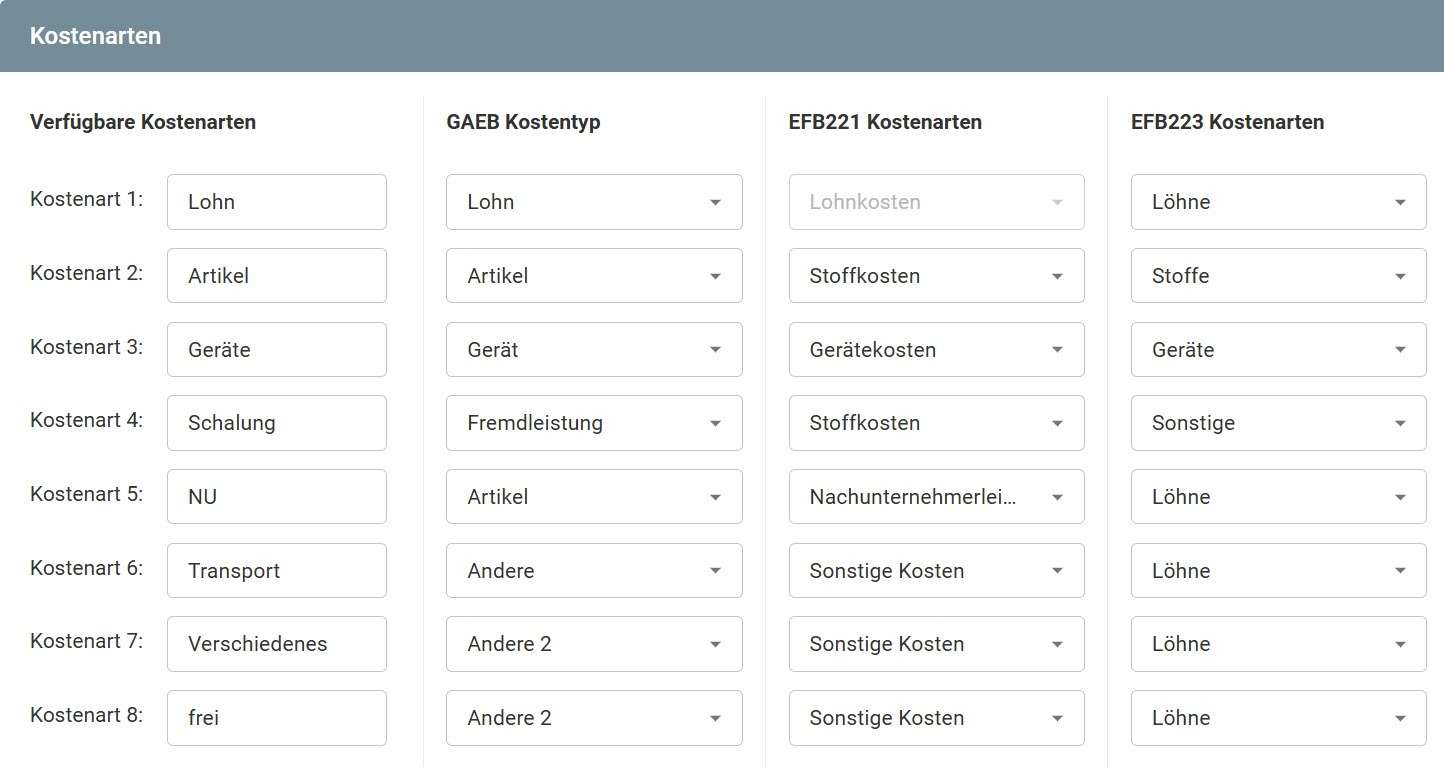The image size is (1444, 769).
Task: Click the Geräte name input field
Action: (276, 350)
